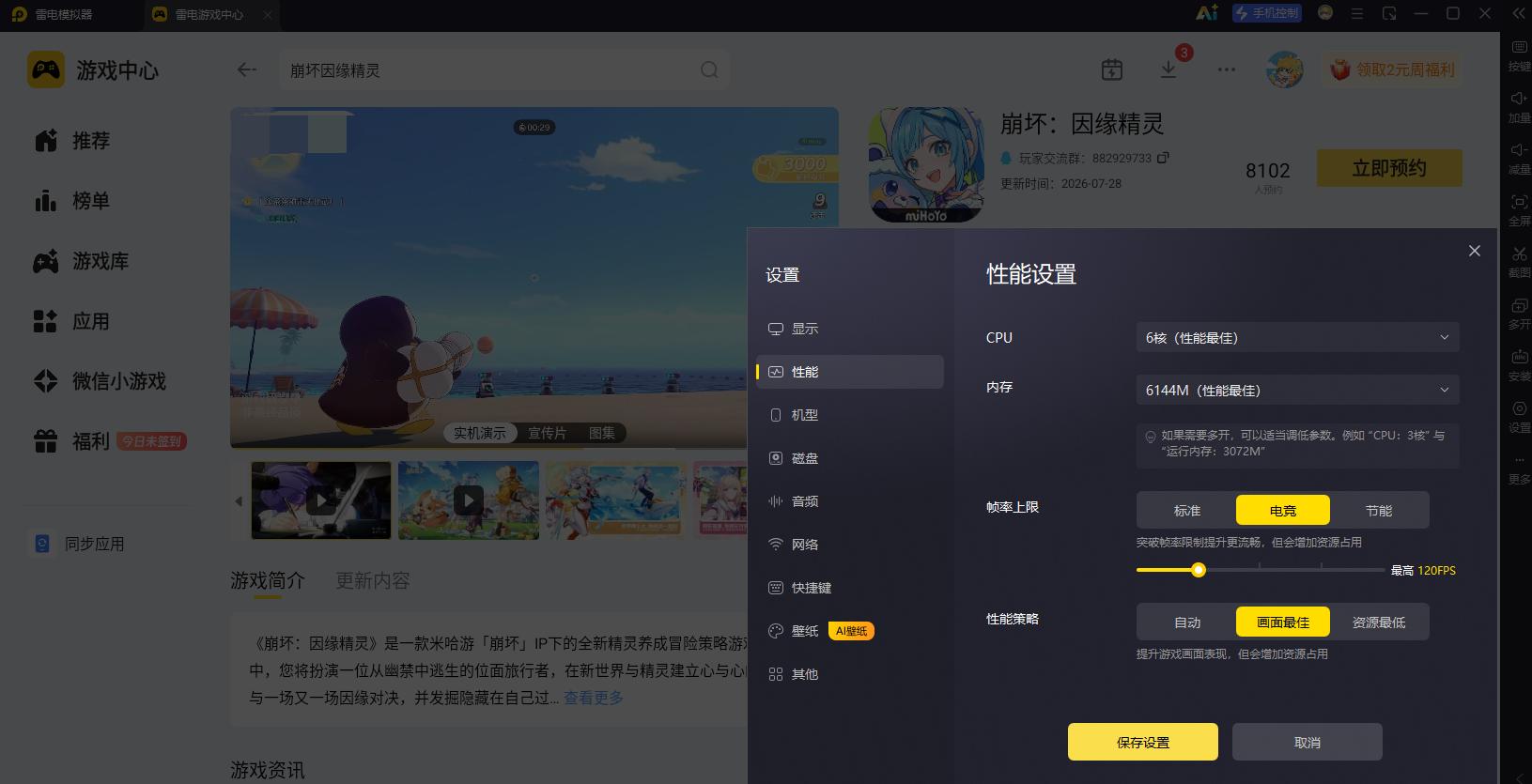This screenshot has width=1532, height=784.
Task: Click the install APK (安装) sidebar icon
Action: click(x=1519, y=357)
